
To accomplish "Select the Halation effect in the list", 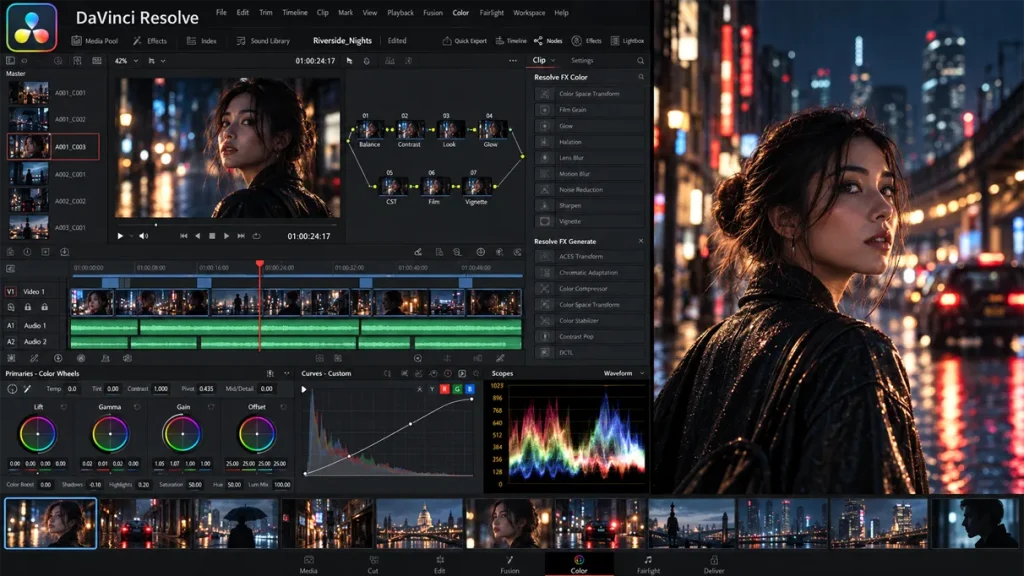I will tap(589, 142).
